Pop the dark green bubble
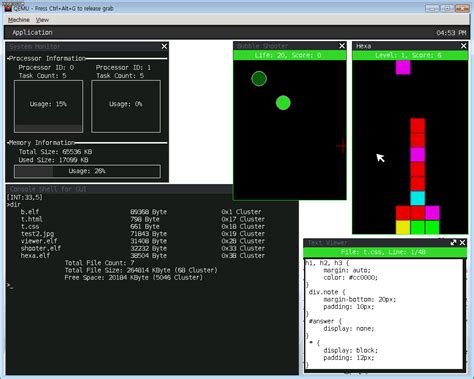474x379 pixels. pyautogui.click(x=259, y=79)
